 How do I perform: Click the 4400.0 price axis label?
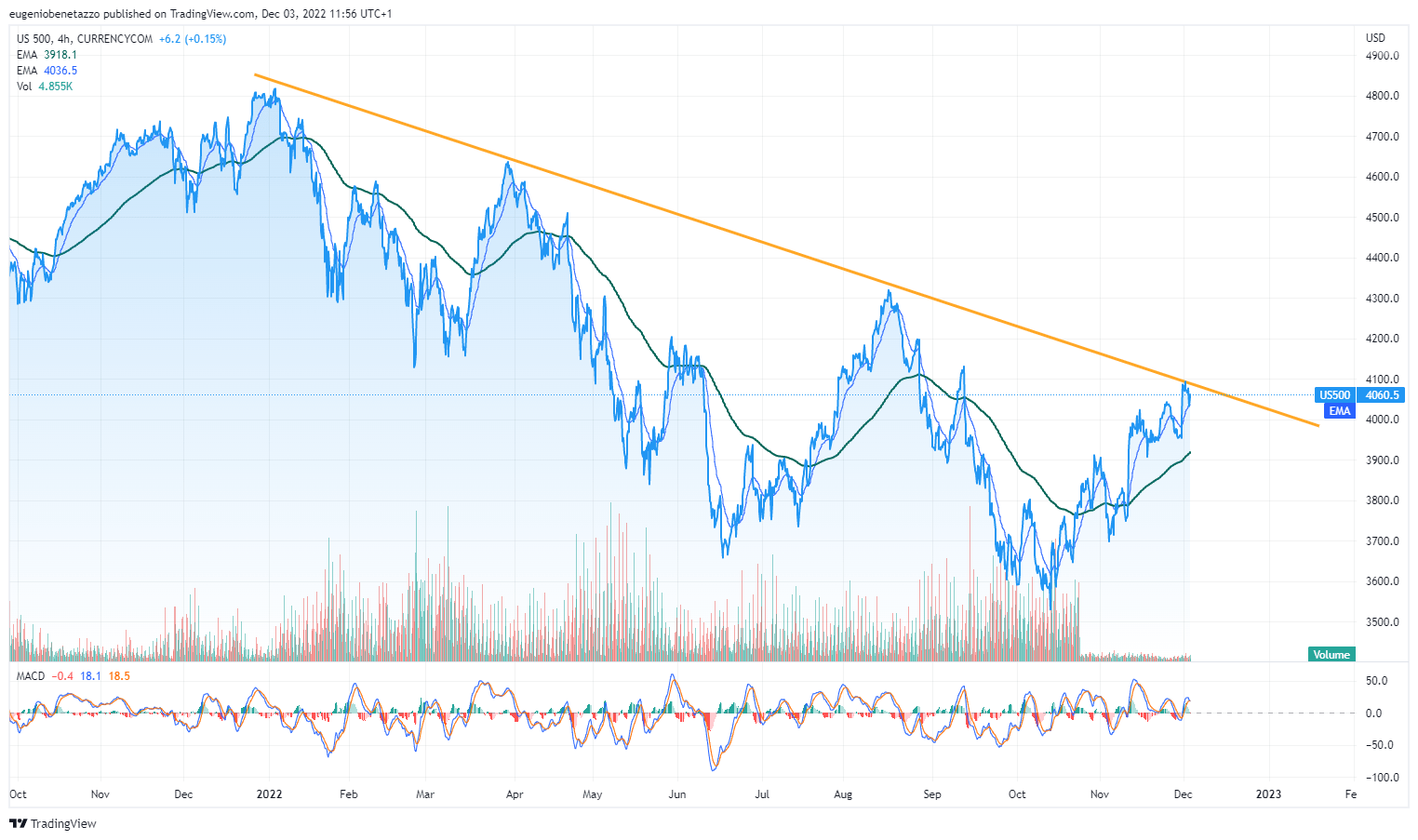click(x=1383, y=258)
